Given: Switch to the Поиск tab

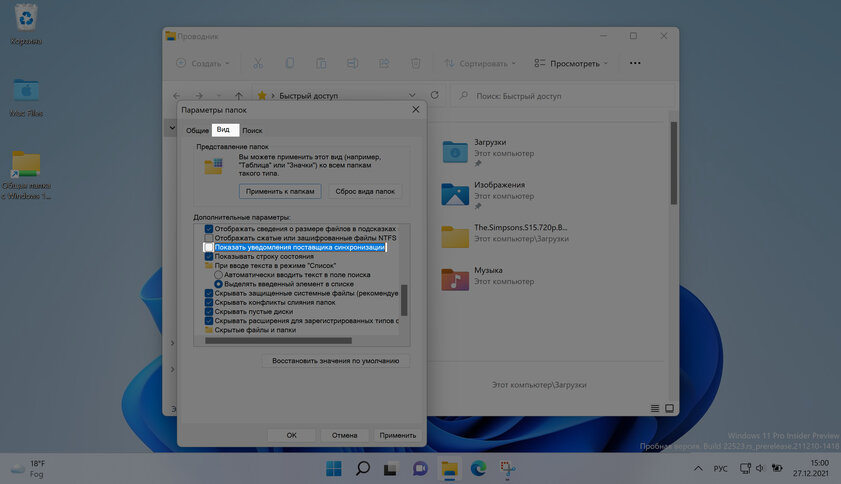Looking at the screenshot, I should click(252, 130).
